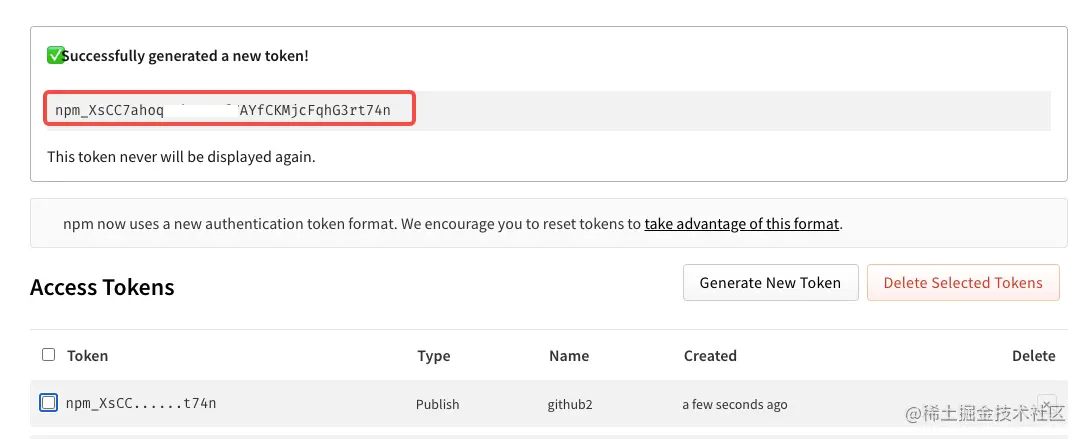Click the Name column header
Image resolution: width=1081 pixels, height=439 pixels.
tap(568, 356)
